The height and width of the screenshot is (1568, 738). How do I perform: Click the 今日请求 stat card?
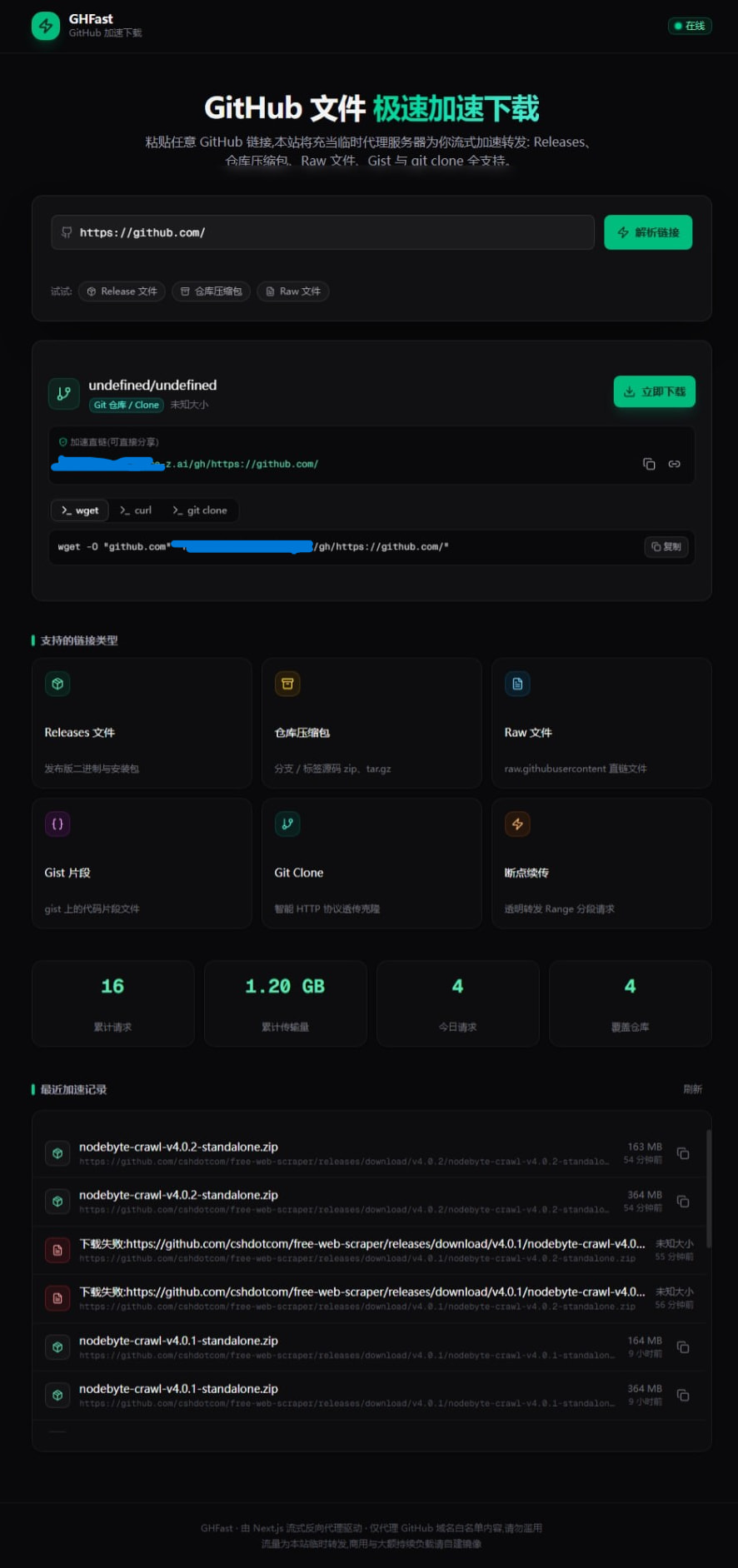click(x=457, y=1003)
